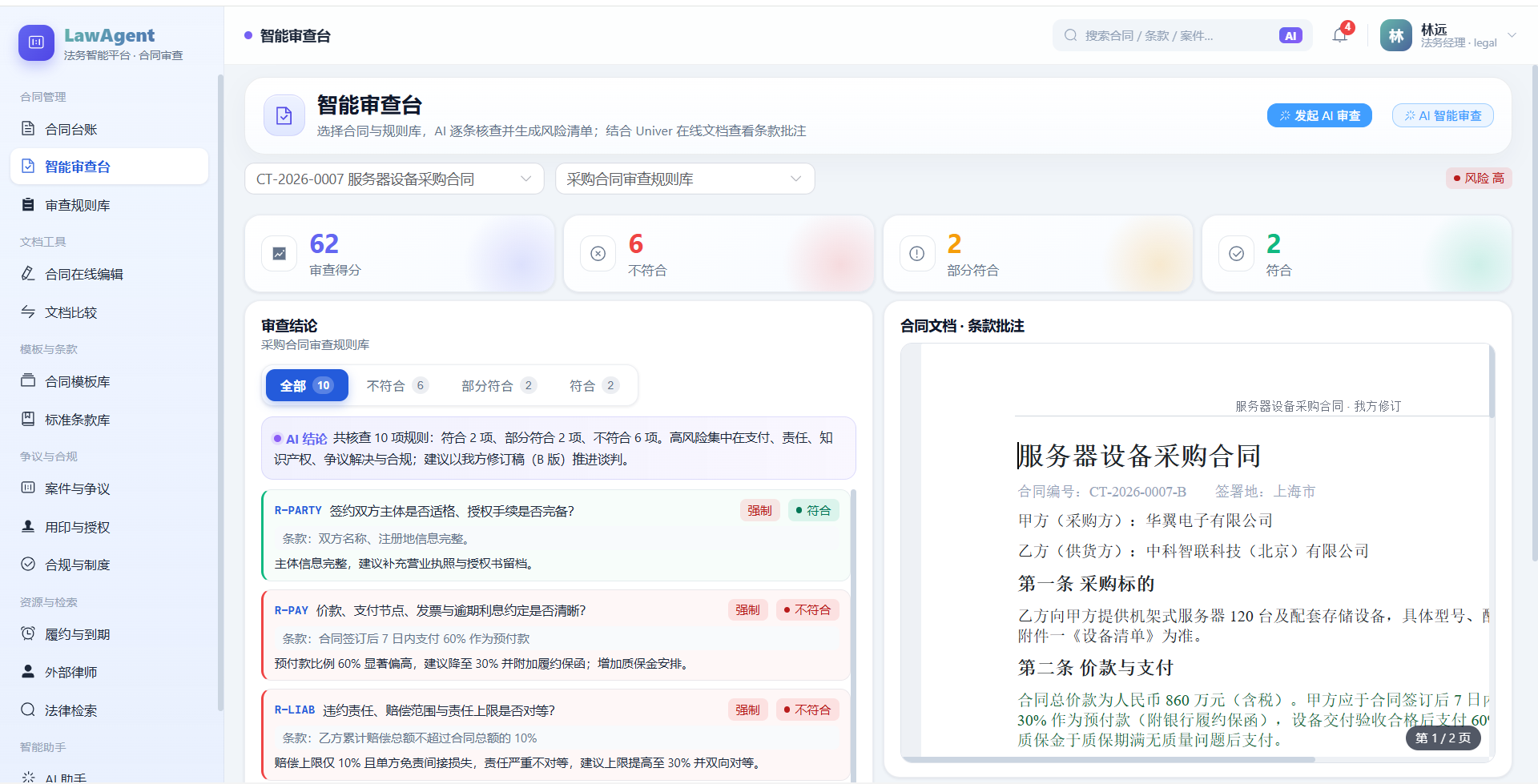Open 用印与授权 in the sidebar

[x=109, y=527]
